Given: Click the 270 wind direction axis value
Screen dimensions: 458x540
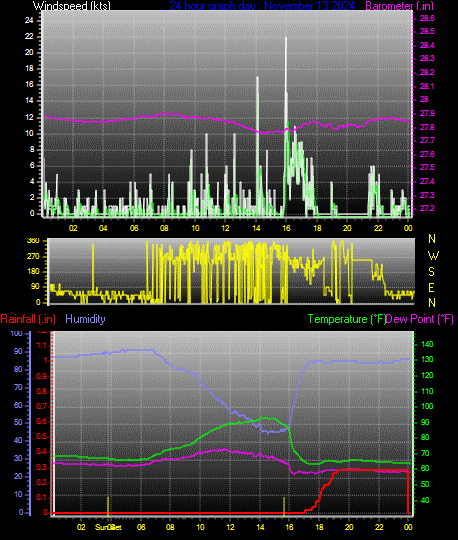Looking at the screenshot, I should tap(33, 257).
